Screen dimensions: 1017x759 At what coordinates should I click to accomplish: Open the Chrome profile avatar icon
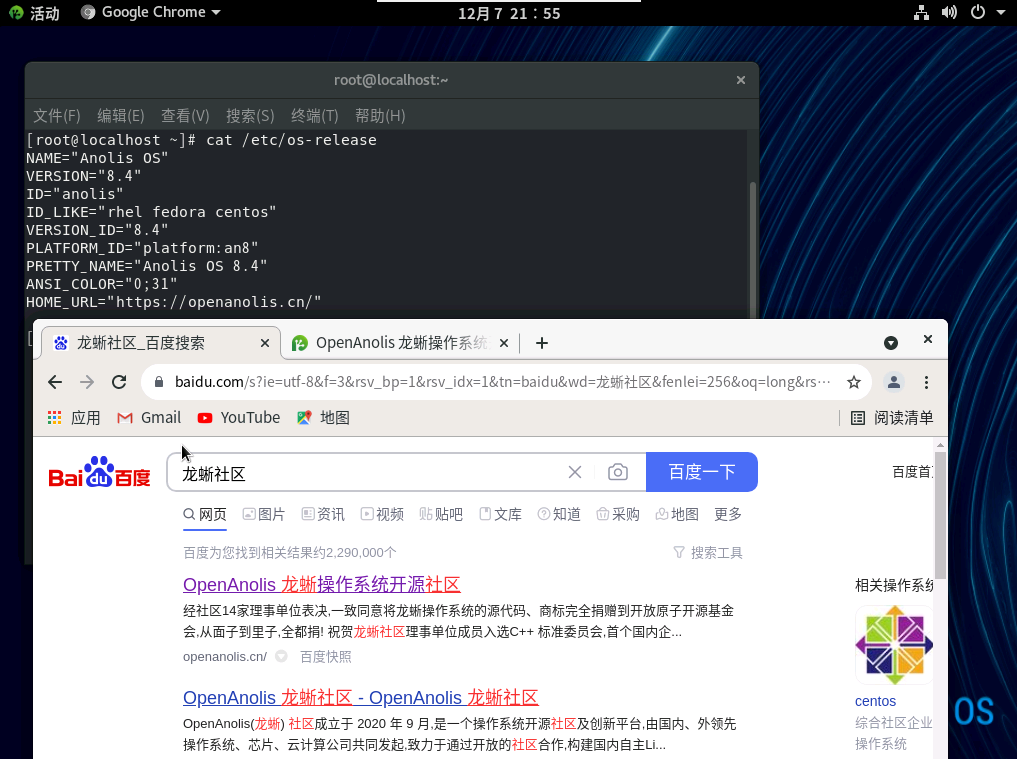coord(894,382)
